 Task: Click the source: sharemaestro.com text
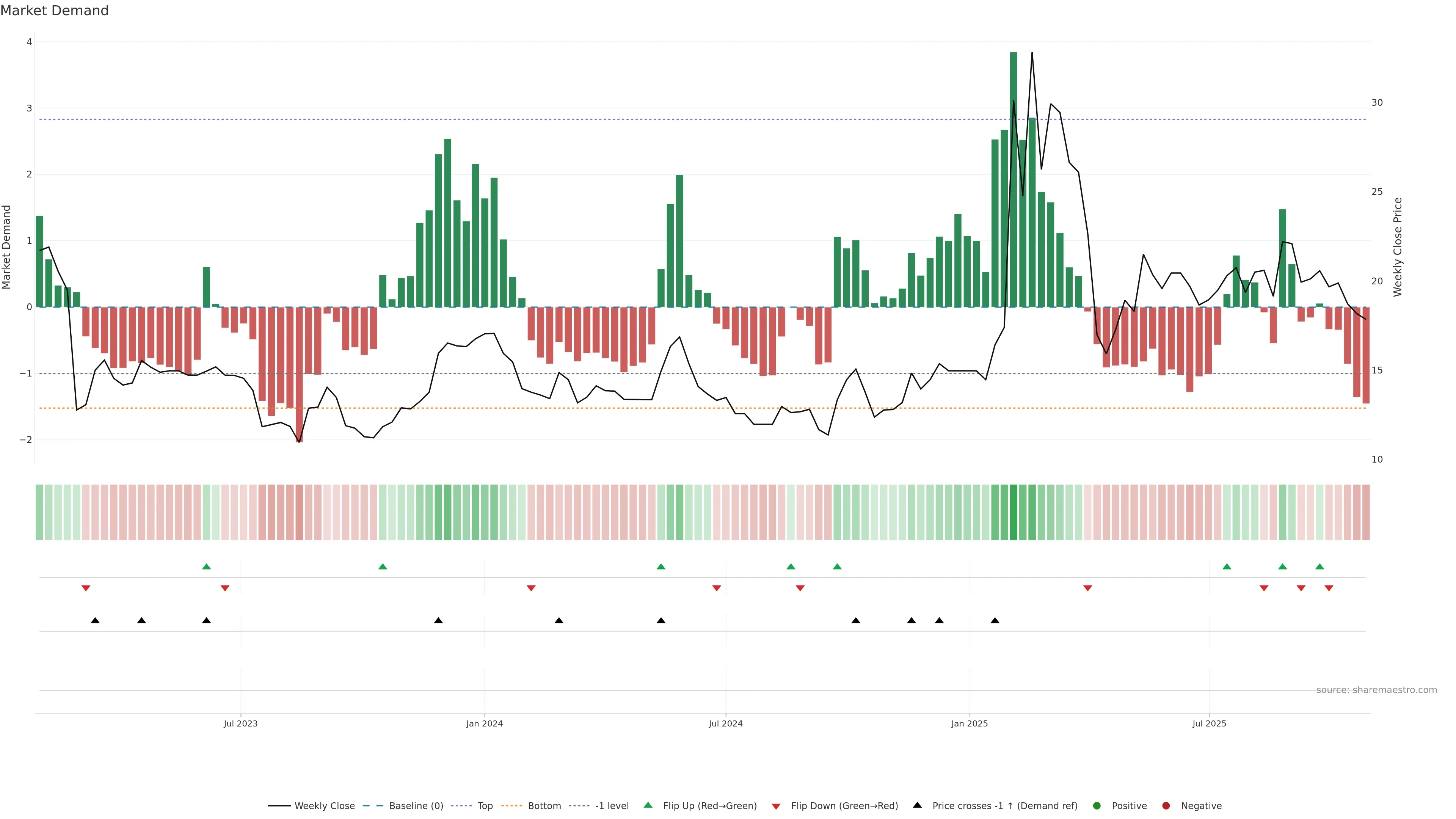coord(1376,690)
